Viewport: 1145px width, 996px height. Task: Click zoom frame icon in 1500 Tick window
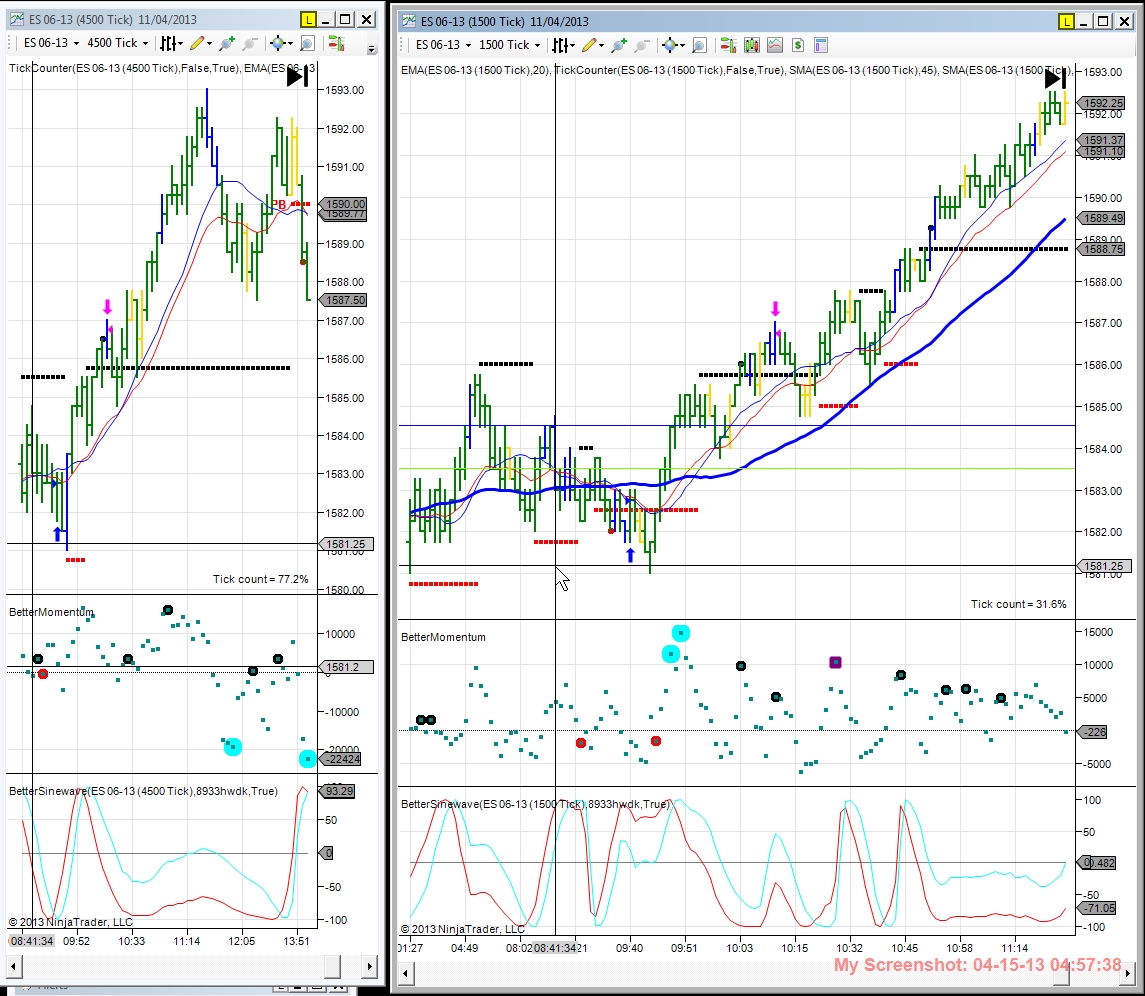(699, 45)
